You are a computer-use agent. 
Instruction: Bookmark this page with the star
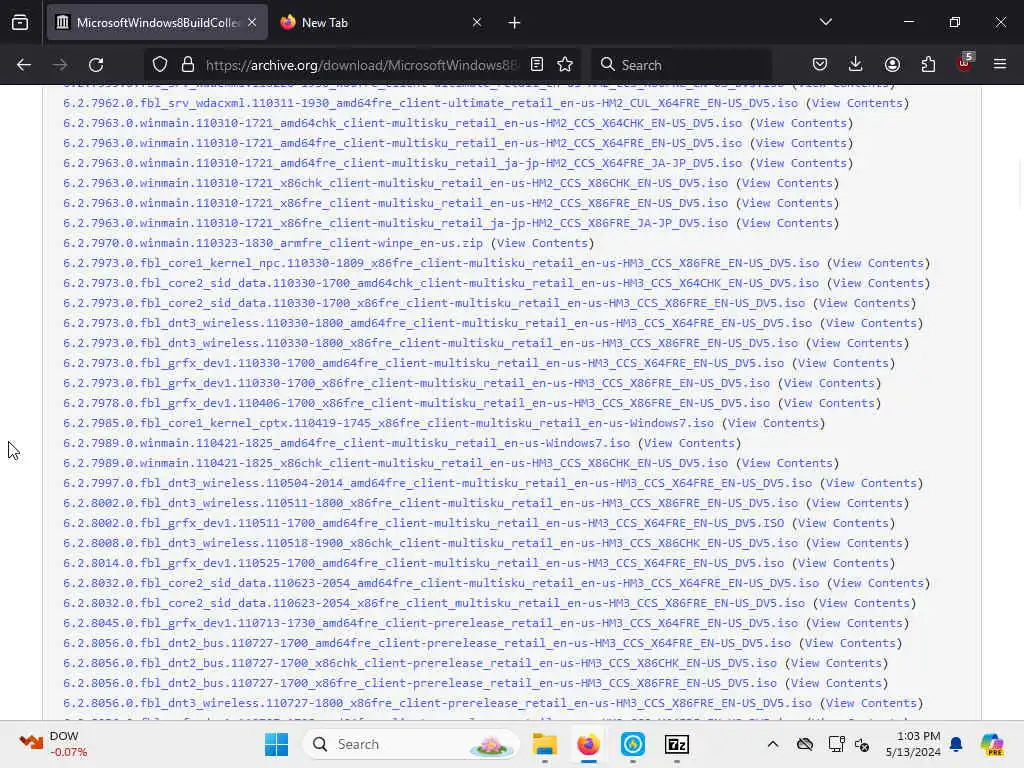565,65
